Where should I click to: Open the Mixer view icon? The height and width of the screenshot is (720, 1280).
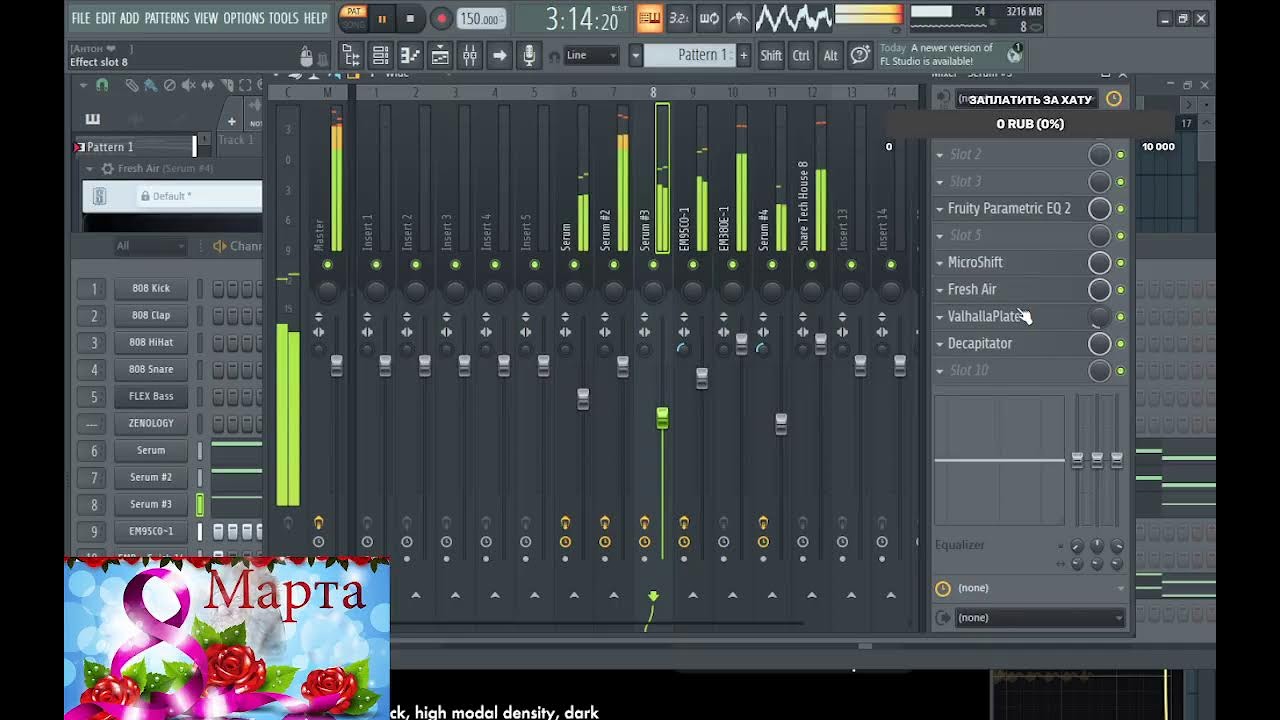click(470, 56)
